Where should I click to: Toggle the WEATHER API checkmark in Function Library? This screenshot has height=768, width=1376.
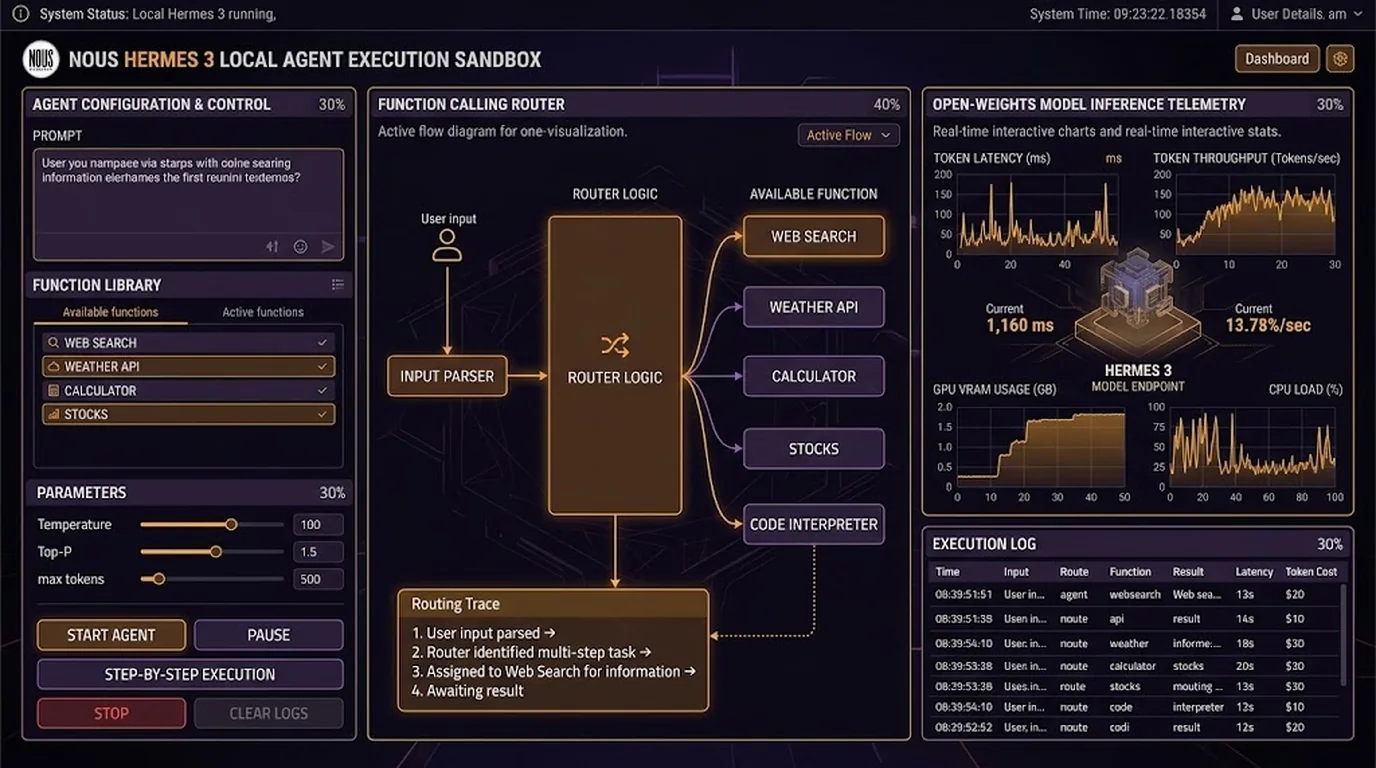tap(322, 367)
